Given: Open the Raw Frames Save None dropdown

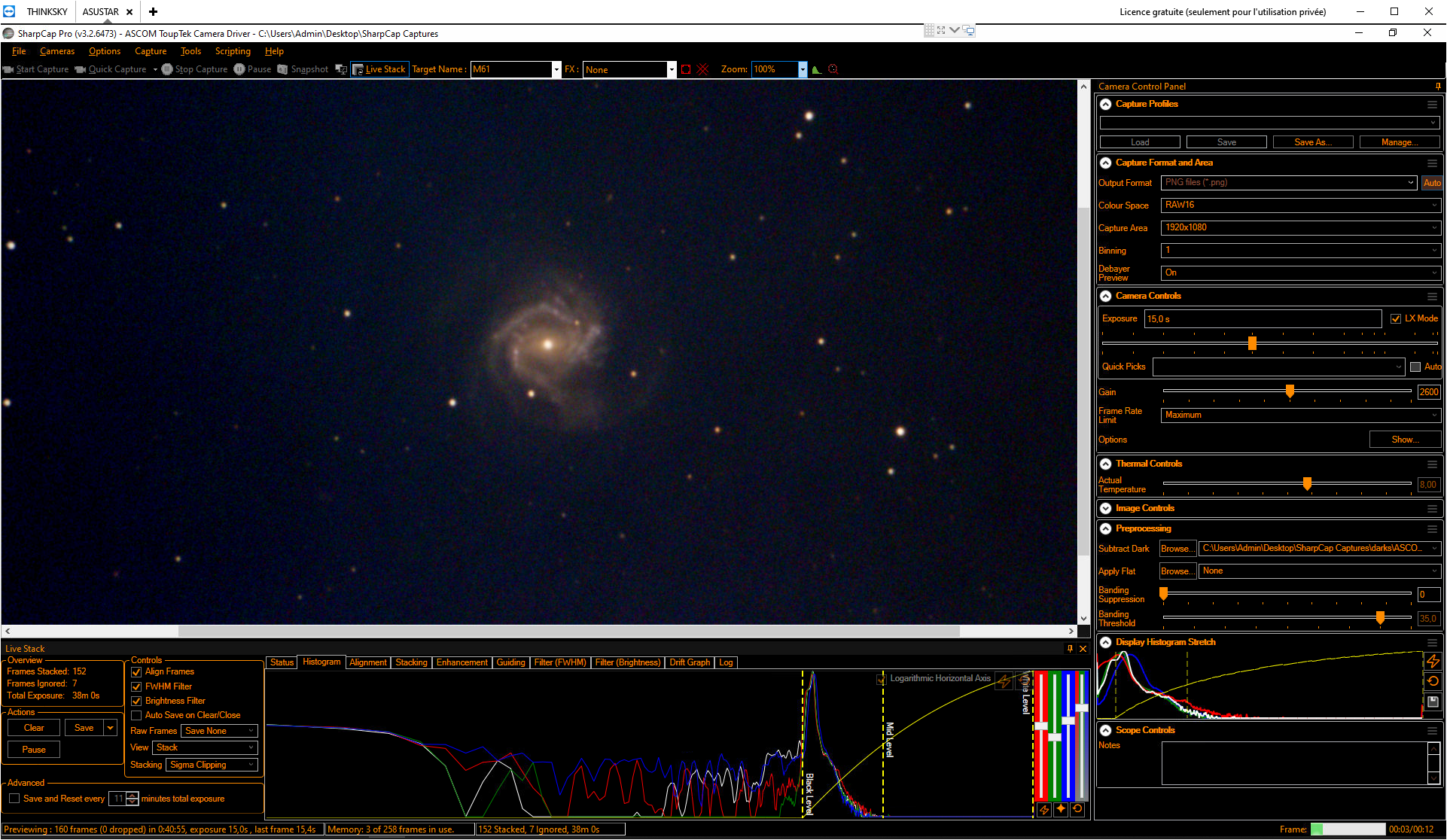Looking at the screenshot, I should [x=219, y=731].
